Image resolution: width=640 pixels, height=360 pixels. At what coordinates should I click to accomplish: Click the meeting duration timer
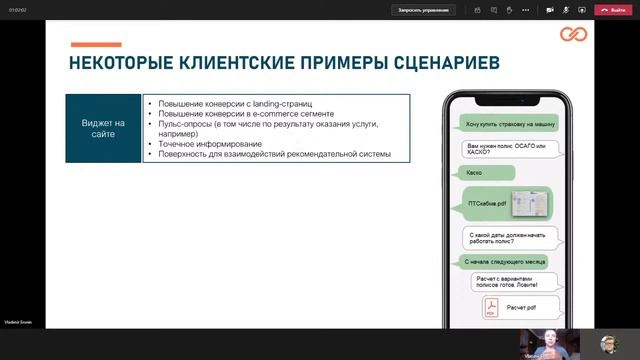[18, 9]
